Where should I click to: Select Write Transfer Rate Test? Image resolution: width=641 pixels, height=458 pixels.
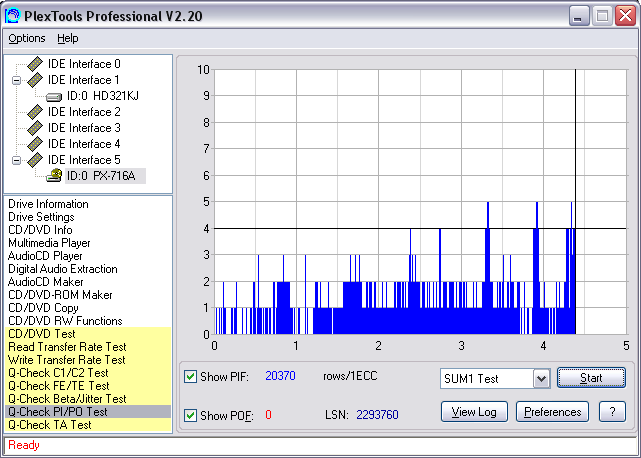[88, 360]
